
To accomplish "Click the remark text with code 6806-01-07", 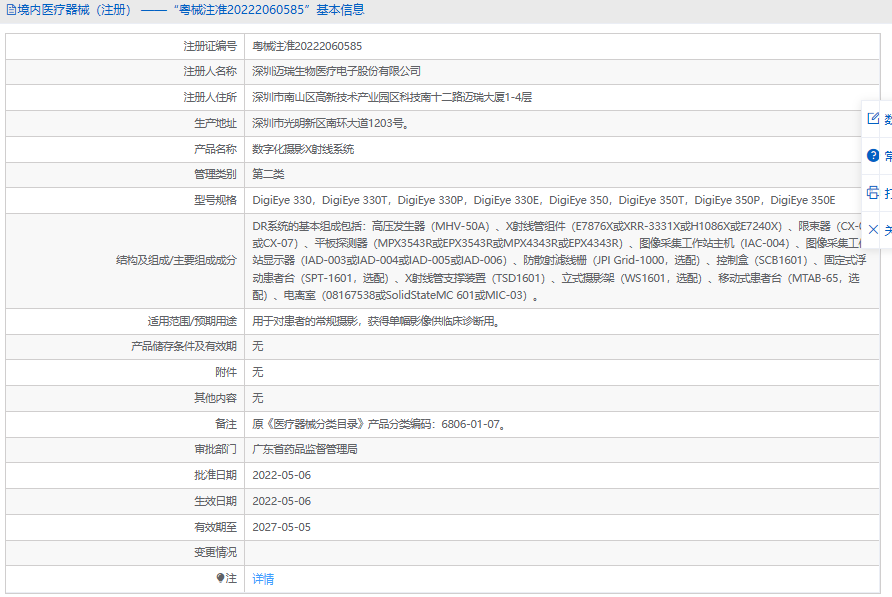I will (x=379, y=424).
